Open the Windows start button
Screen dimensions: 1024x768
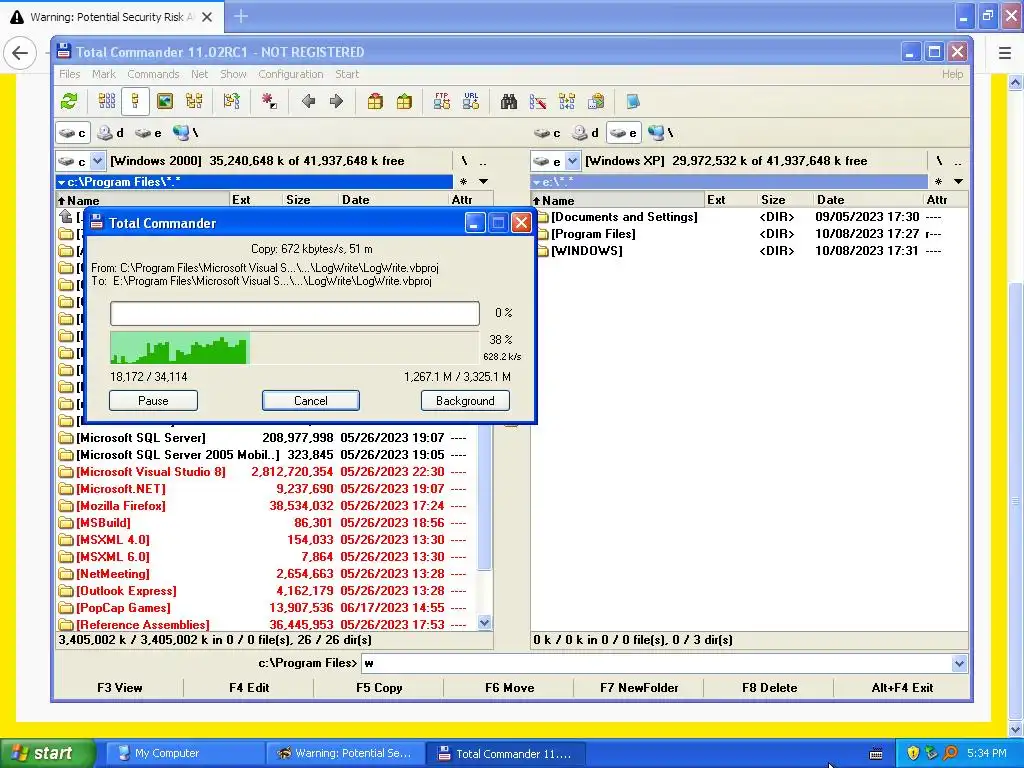(47, 753)
